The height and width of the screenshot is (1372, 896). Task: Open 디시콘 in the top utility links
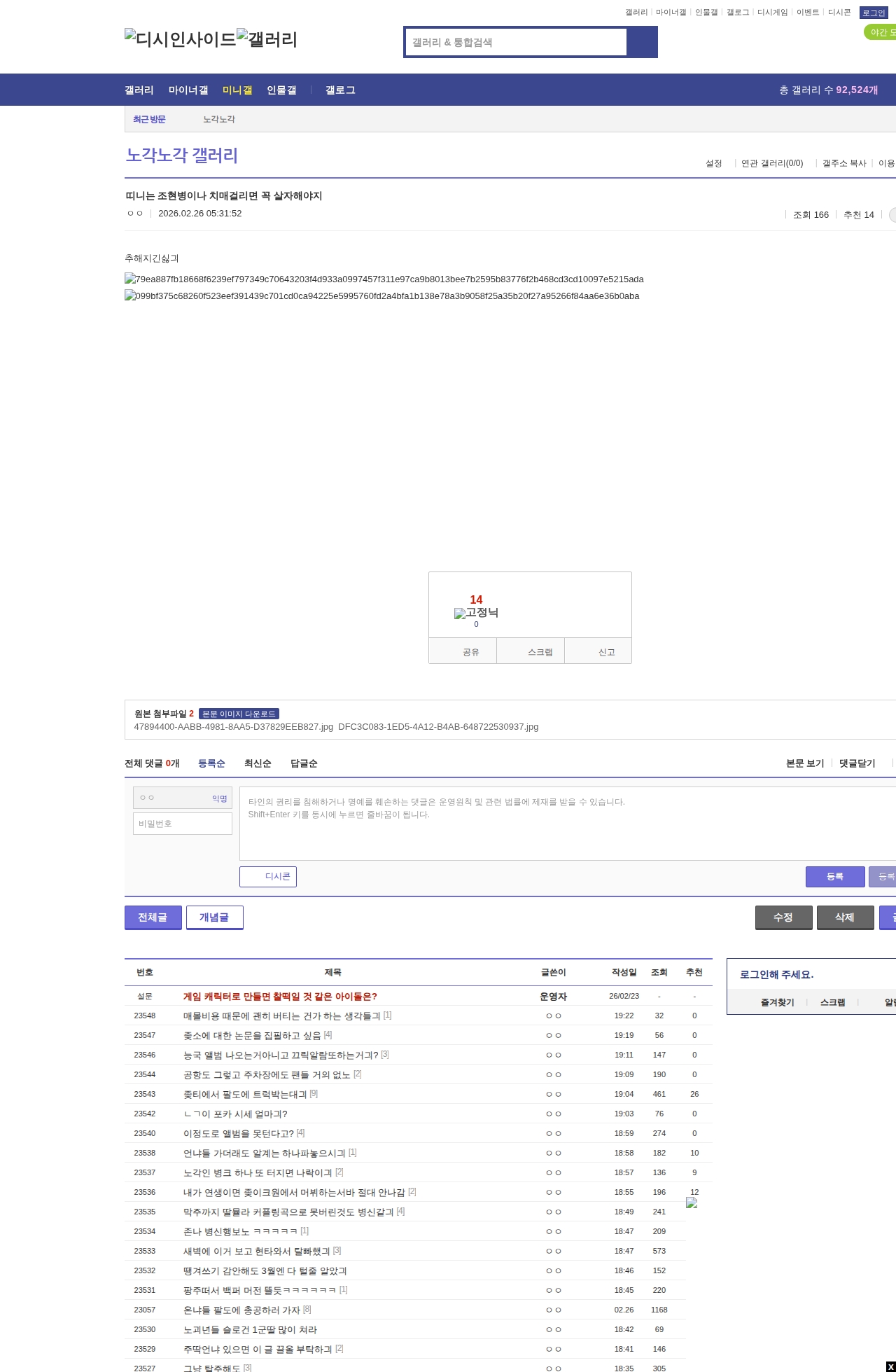coord(839,13)
